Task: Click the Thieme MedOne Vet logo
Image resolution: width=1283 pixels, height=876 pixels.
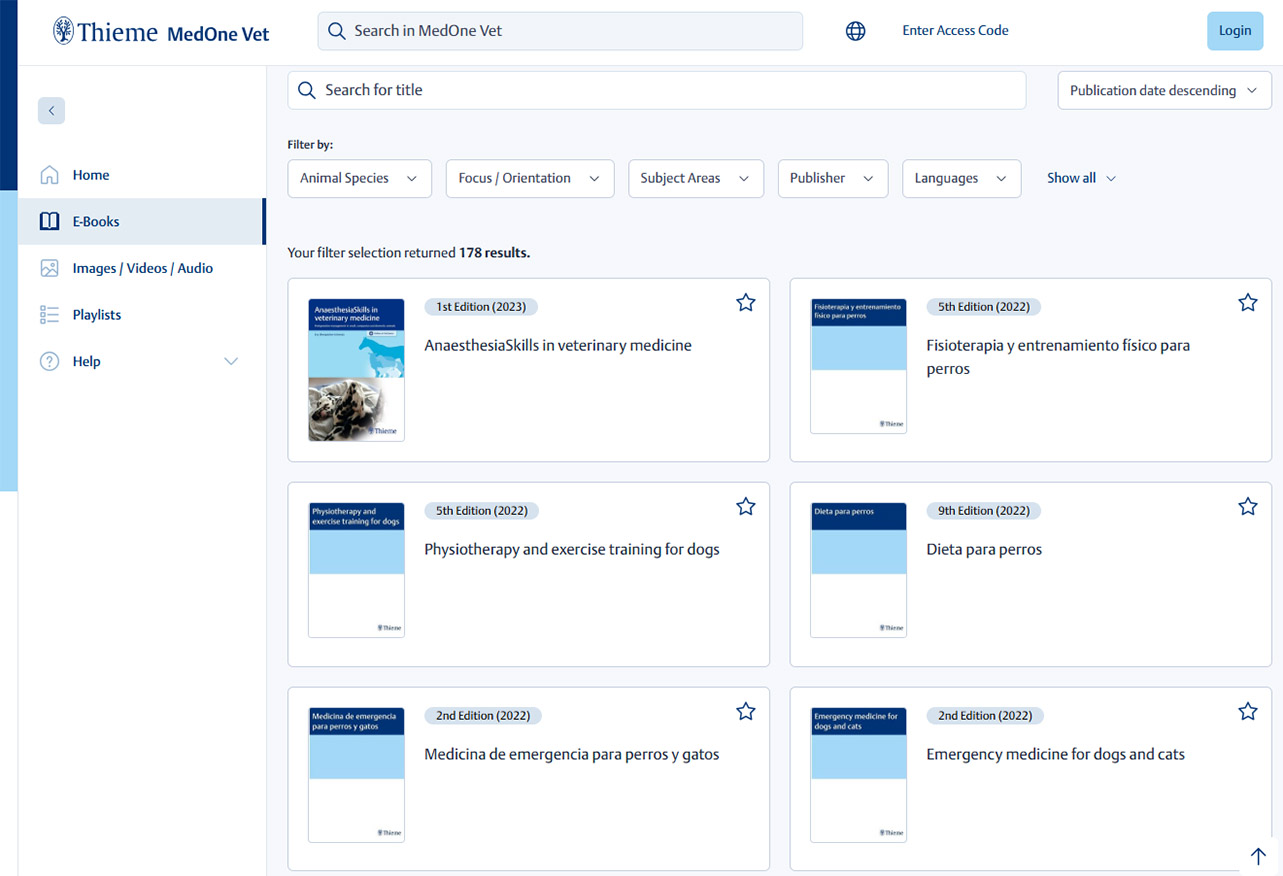Action: (161, 32)
